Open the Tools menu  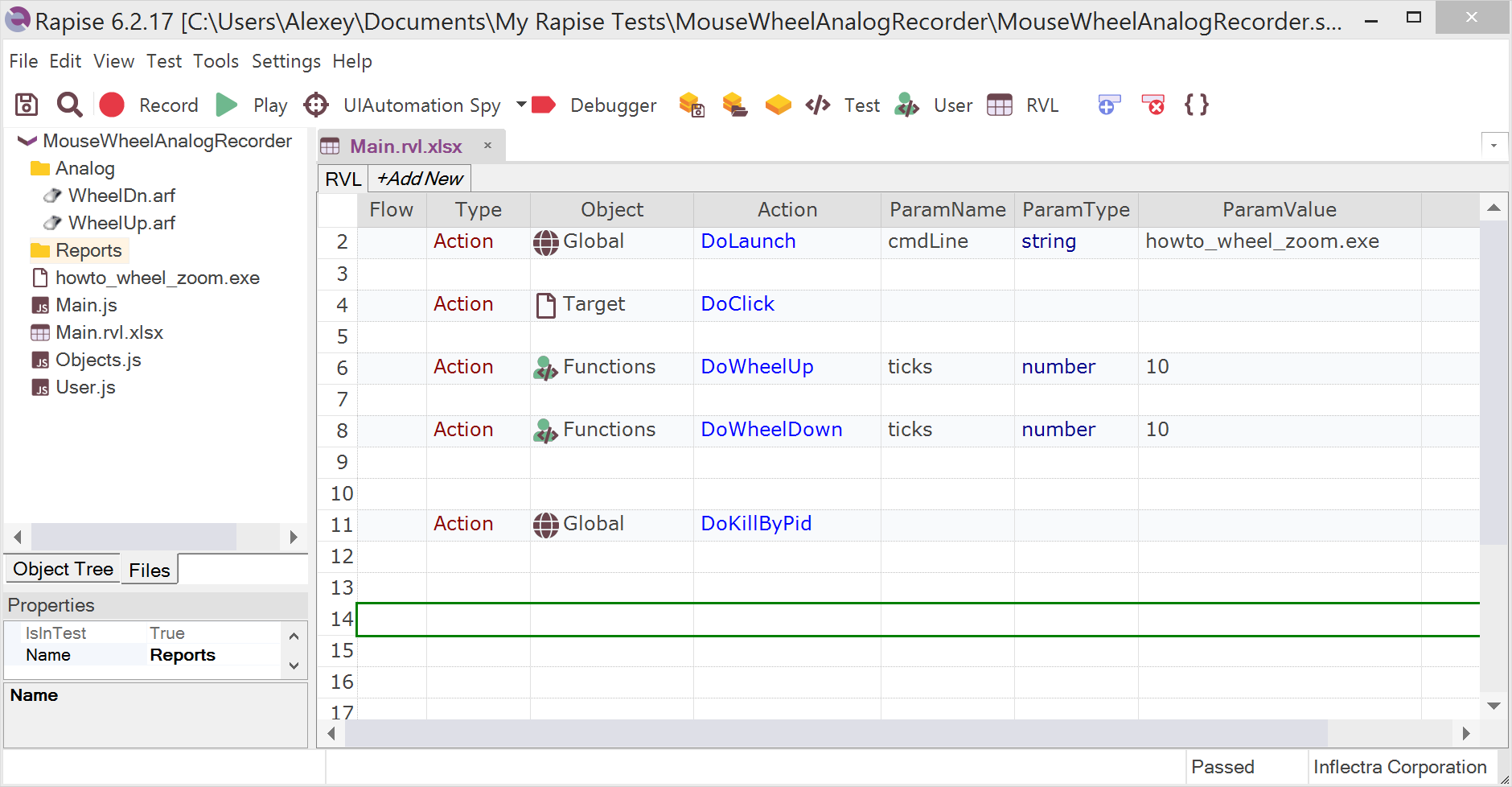(x=216, y=61)
